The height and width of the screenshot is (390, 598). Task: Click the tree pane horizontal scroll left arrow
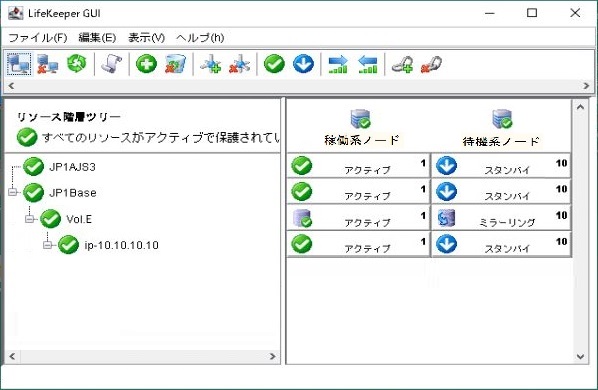coord(12,356)
